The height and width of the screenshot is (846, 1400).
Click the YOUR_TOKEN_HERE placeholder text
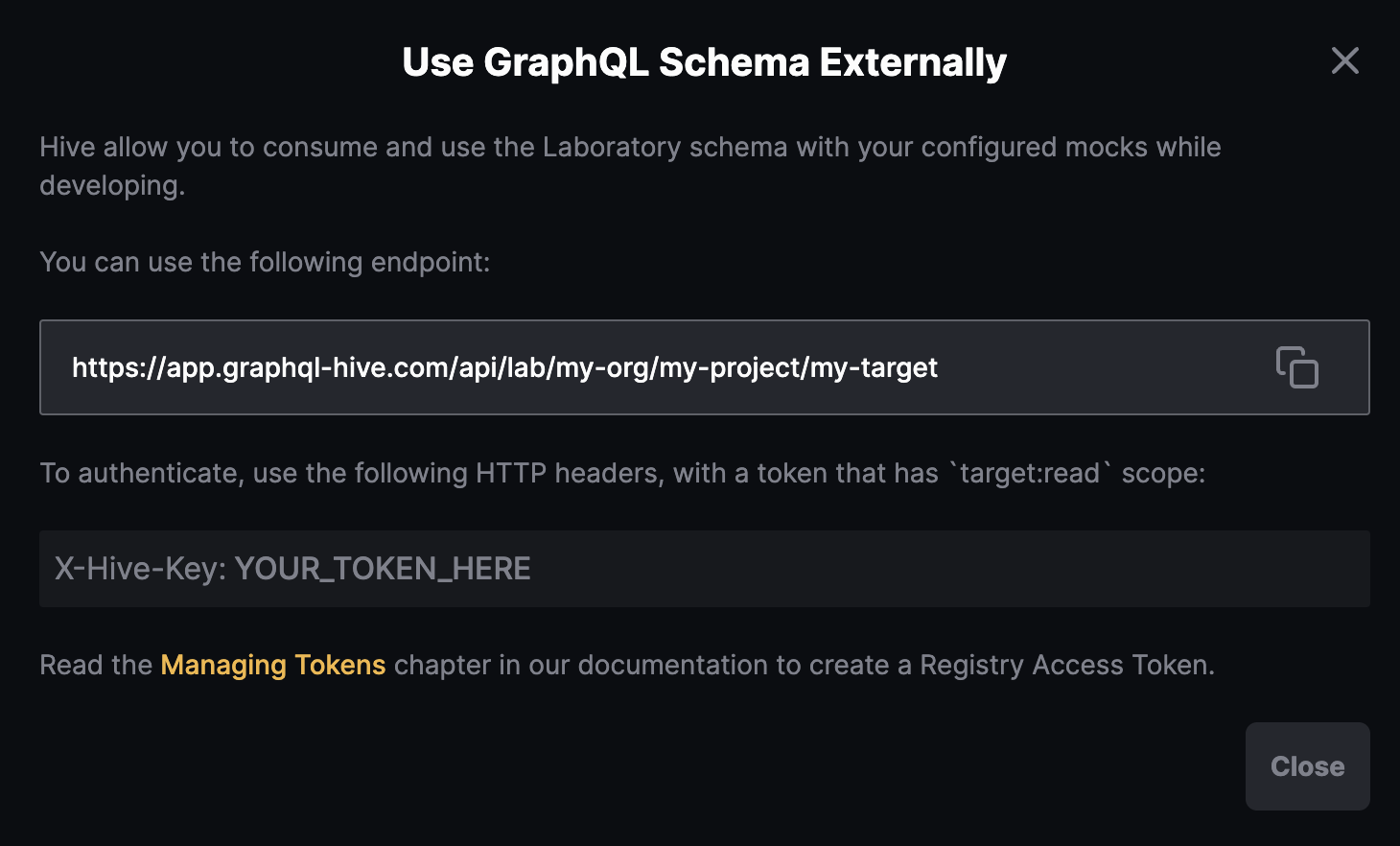point(383,569)
